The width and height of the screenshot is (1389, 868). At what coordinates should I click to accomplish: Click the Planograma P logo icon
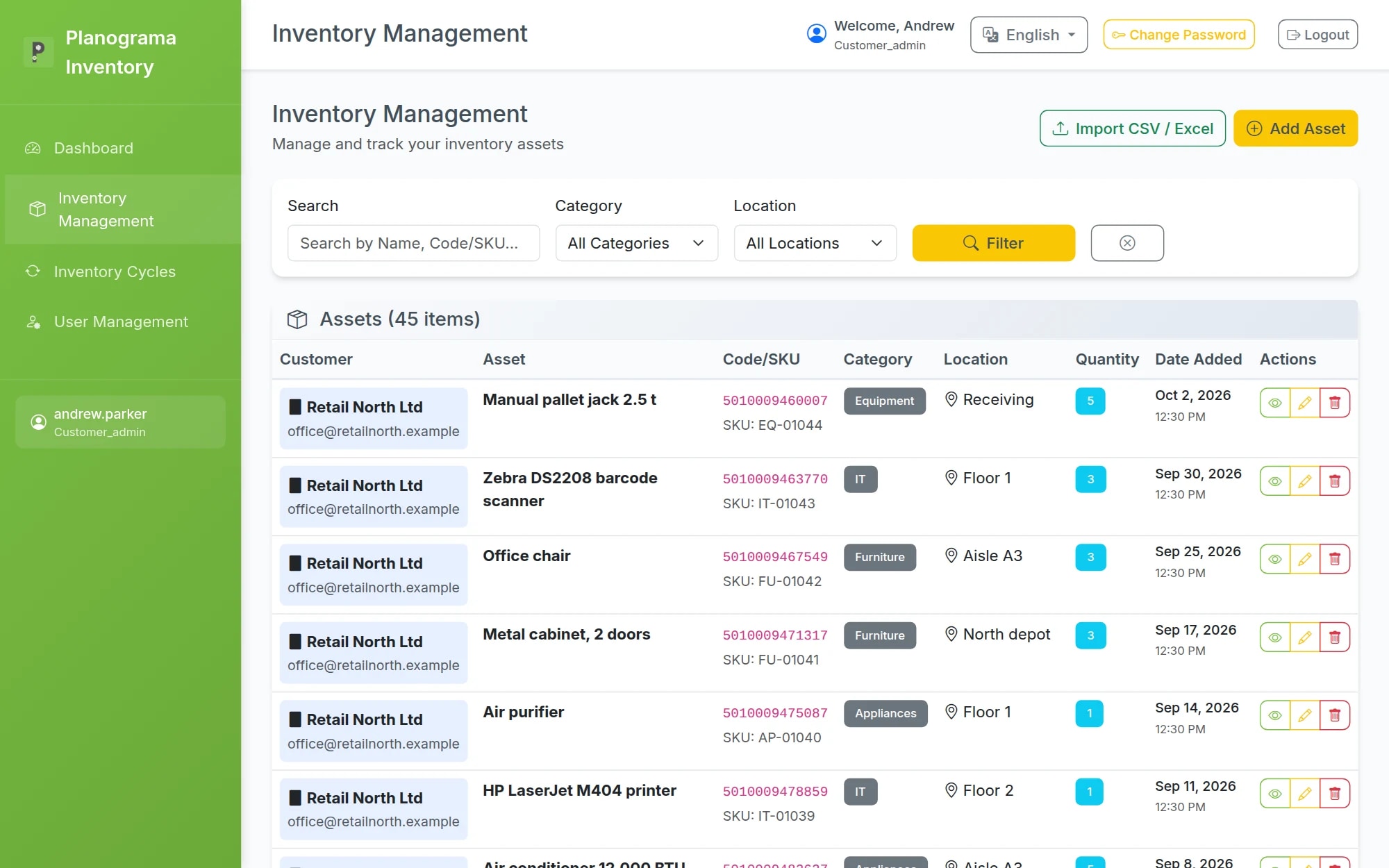coord(38,51)
